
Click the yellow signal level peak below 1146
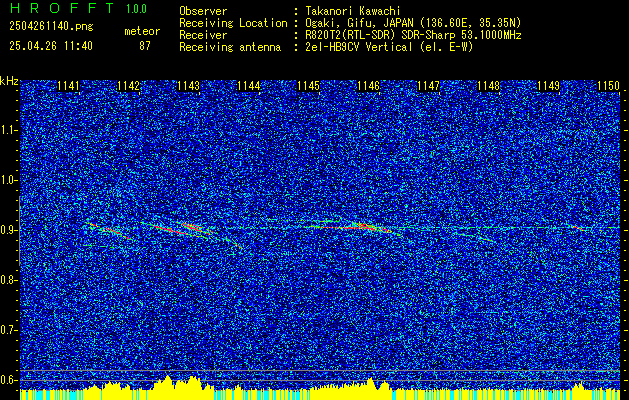[x=370, y=384]
